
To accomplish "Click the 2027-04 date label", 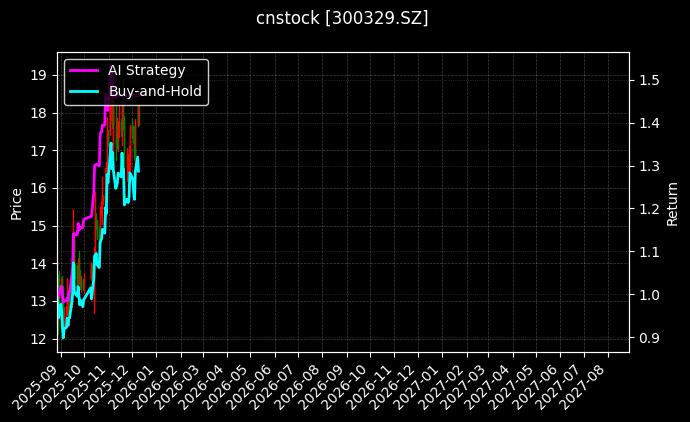I will [x=489, y=387].
